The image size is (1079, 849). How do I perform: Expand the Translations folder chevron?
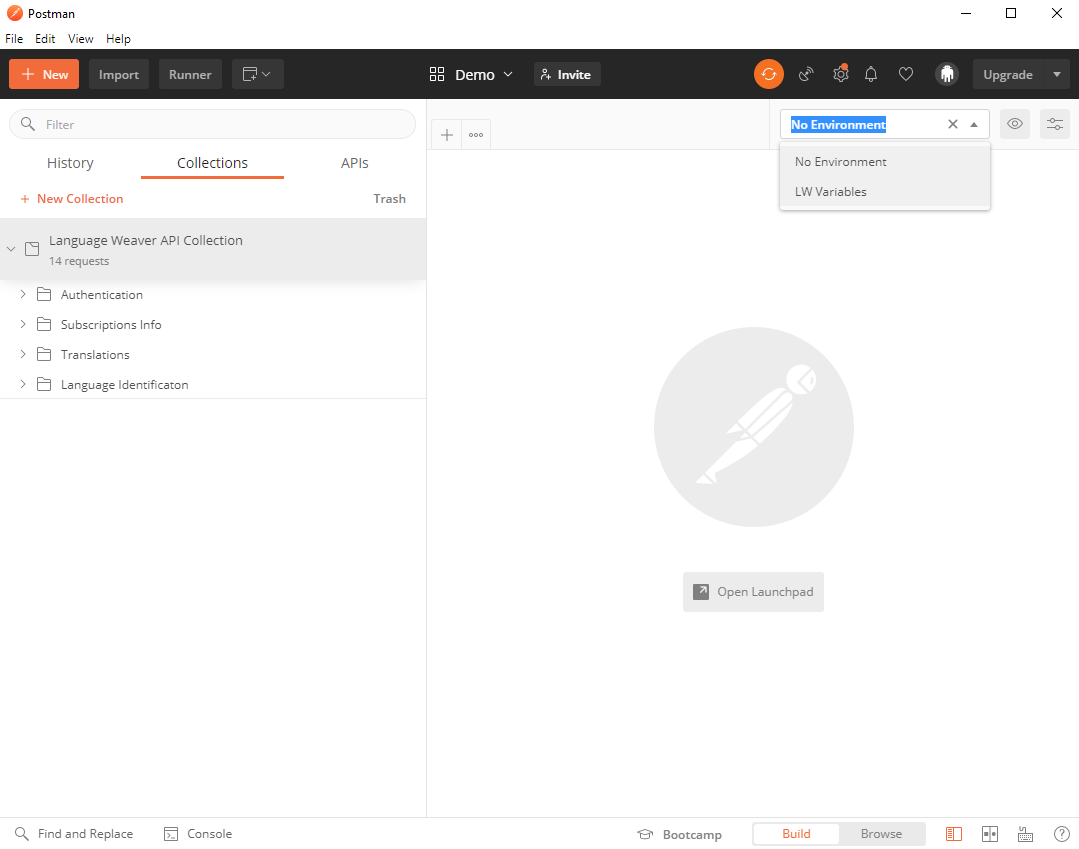click(23, 354)
